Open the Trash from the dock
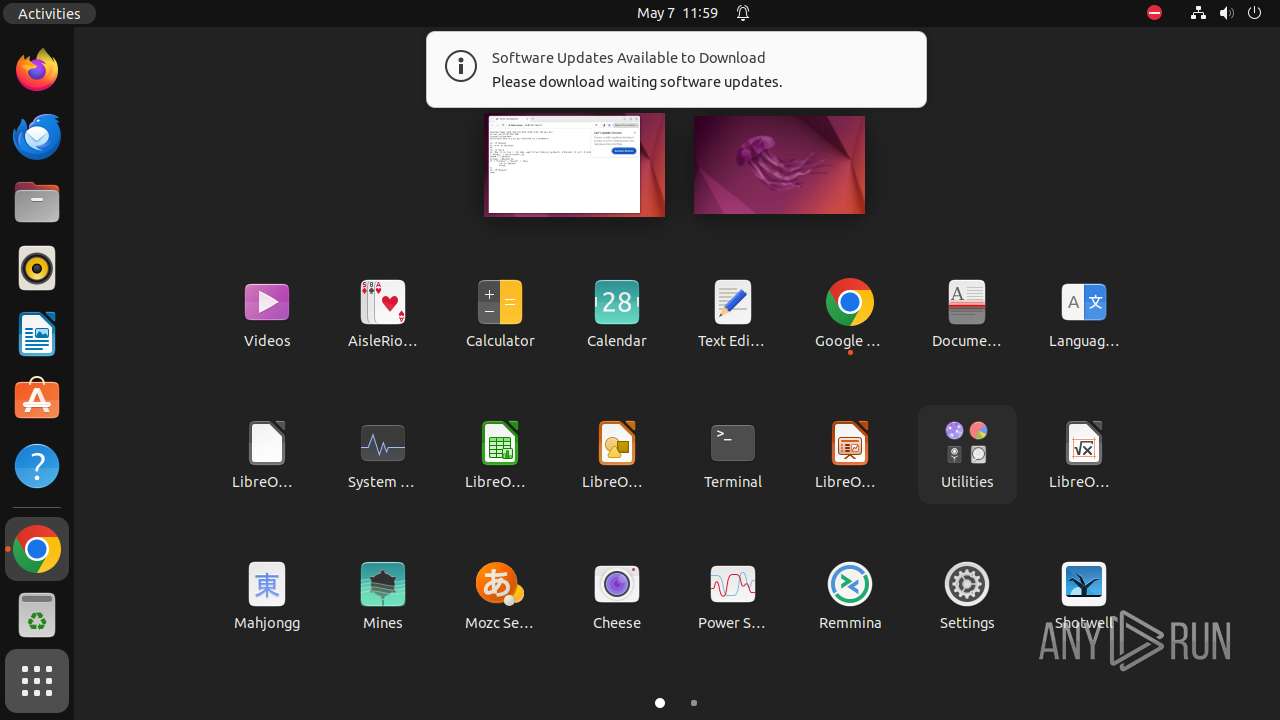1280x720 pixels. (x=37, y=615)
